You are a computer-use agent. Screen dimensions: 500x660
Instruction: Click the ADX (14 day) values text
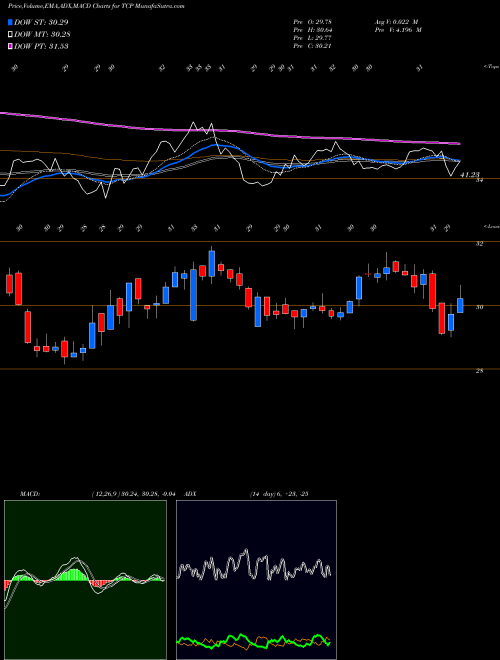point(279,494)
